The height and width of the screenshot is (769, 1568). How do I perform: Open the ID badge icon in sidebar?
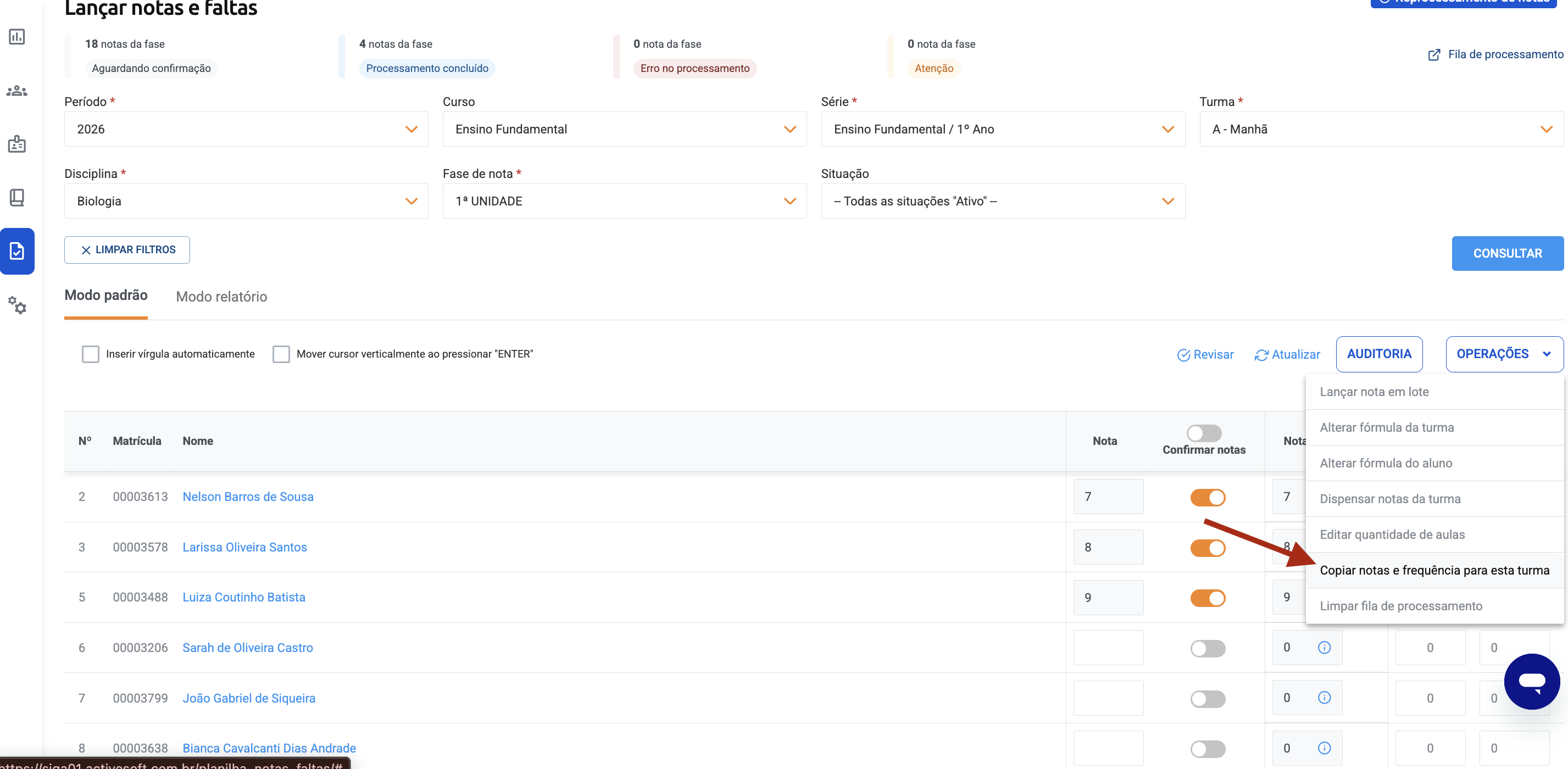click(17, 144)
